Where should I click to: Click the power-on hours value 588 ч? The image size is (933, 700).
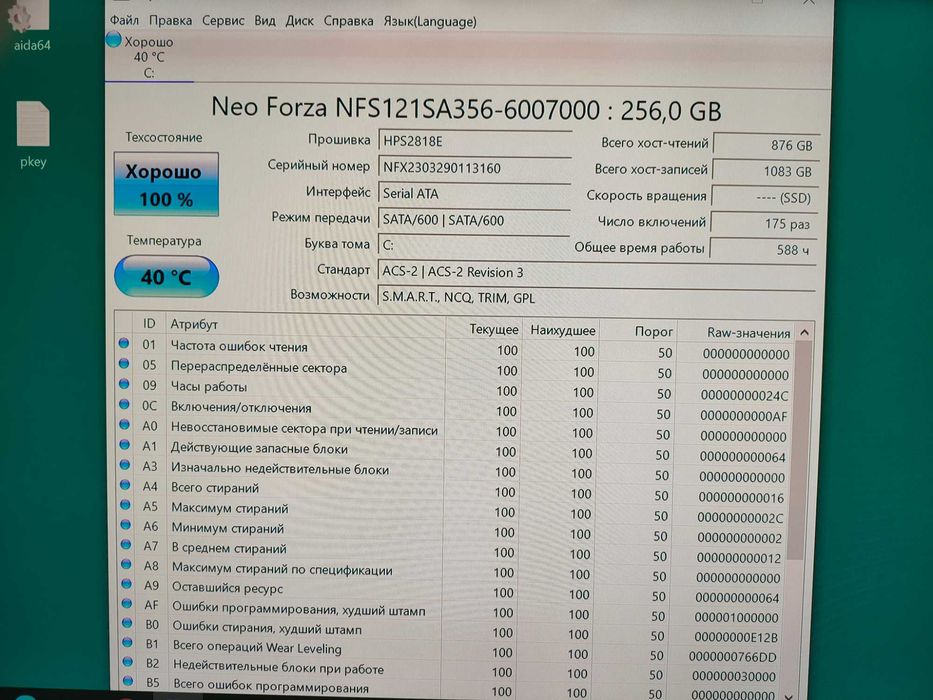click(763, 250)
